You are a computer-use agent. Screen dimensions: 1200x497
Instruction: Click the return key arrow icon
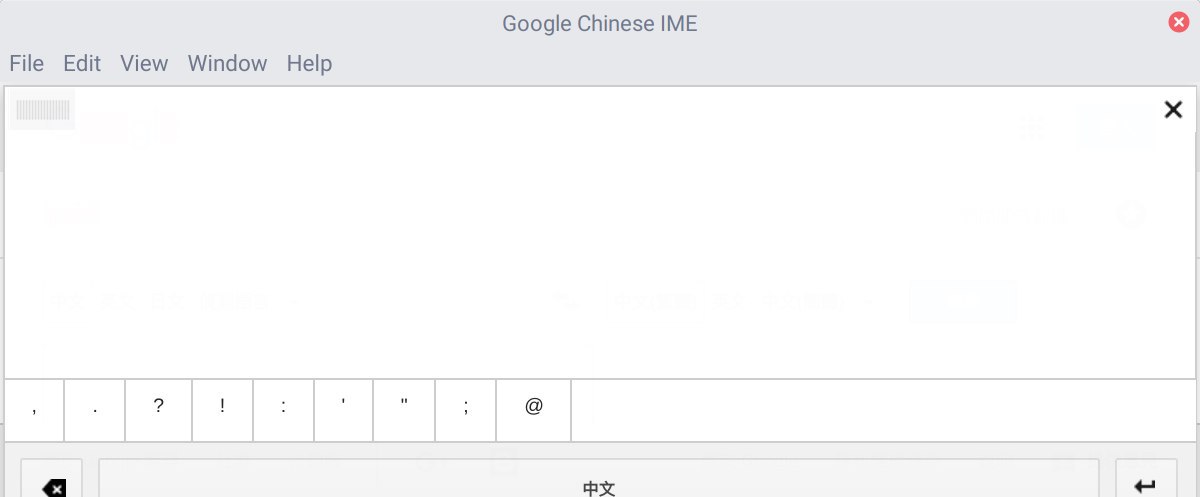coord(1146,486)
